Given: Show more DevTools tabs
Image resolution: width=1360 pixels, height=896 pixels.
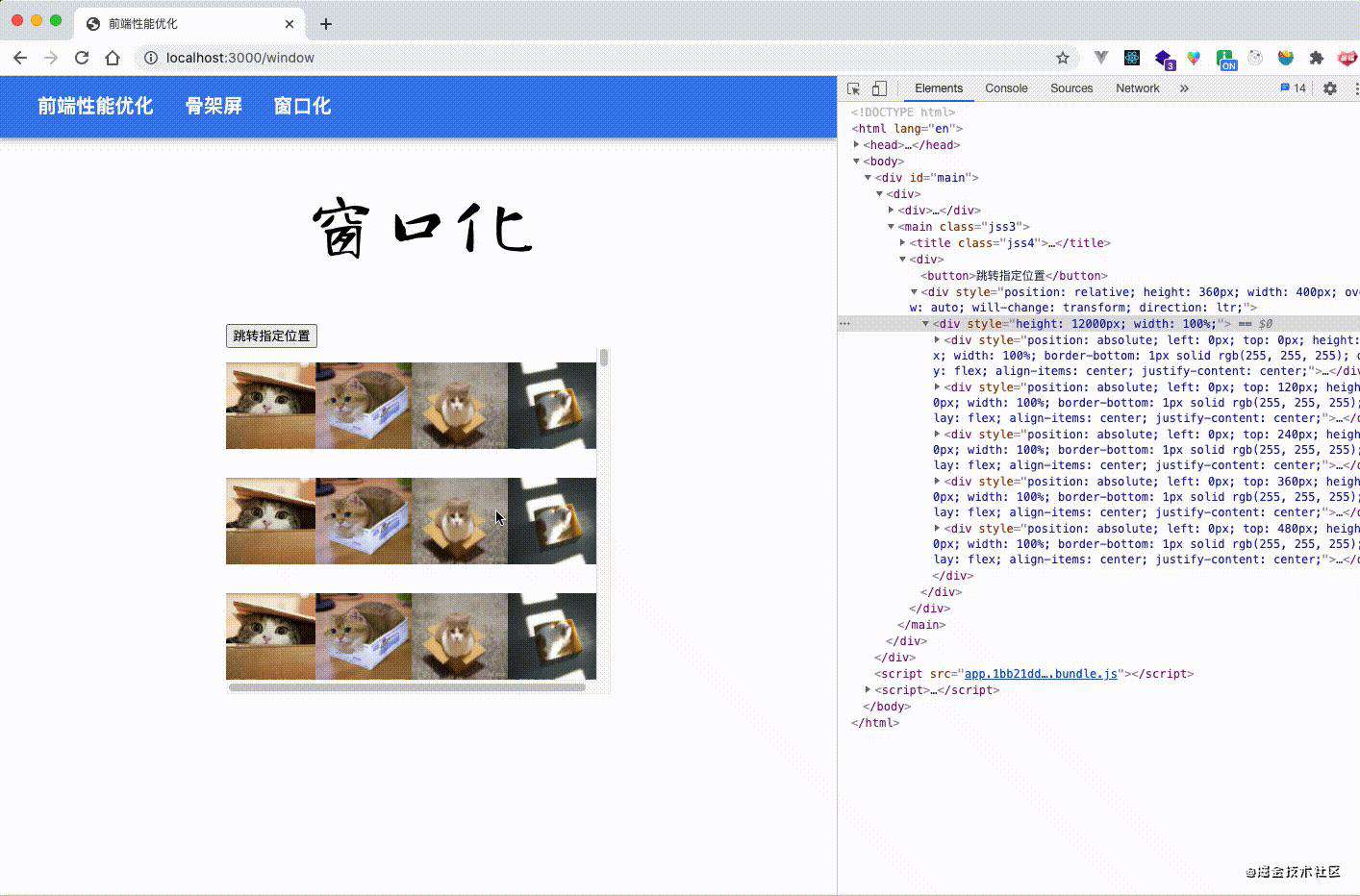Looking at the screenshot, I should click(1184, 88).
